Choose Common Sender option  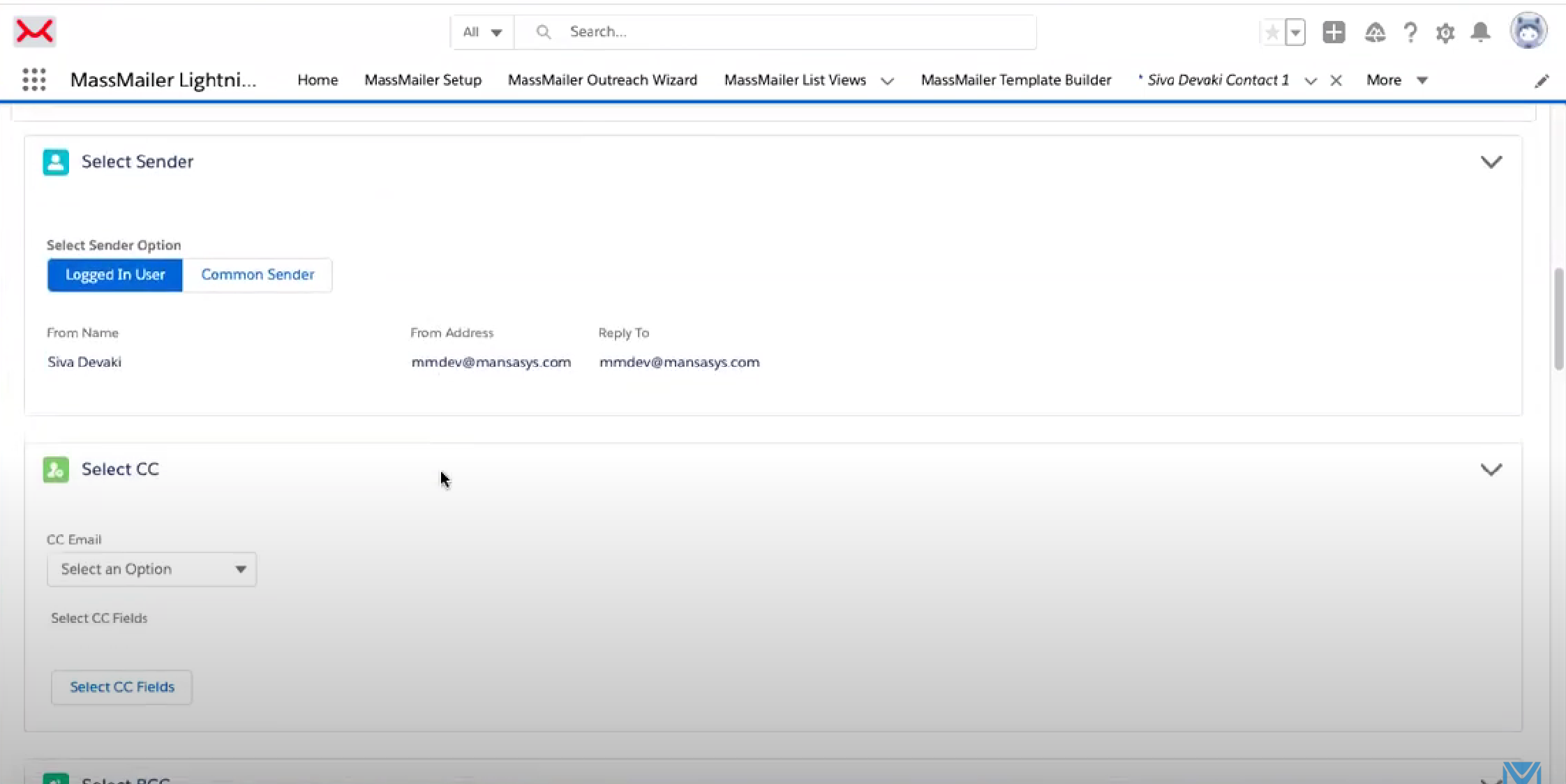pyautogui.click(x=258, y=275)
